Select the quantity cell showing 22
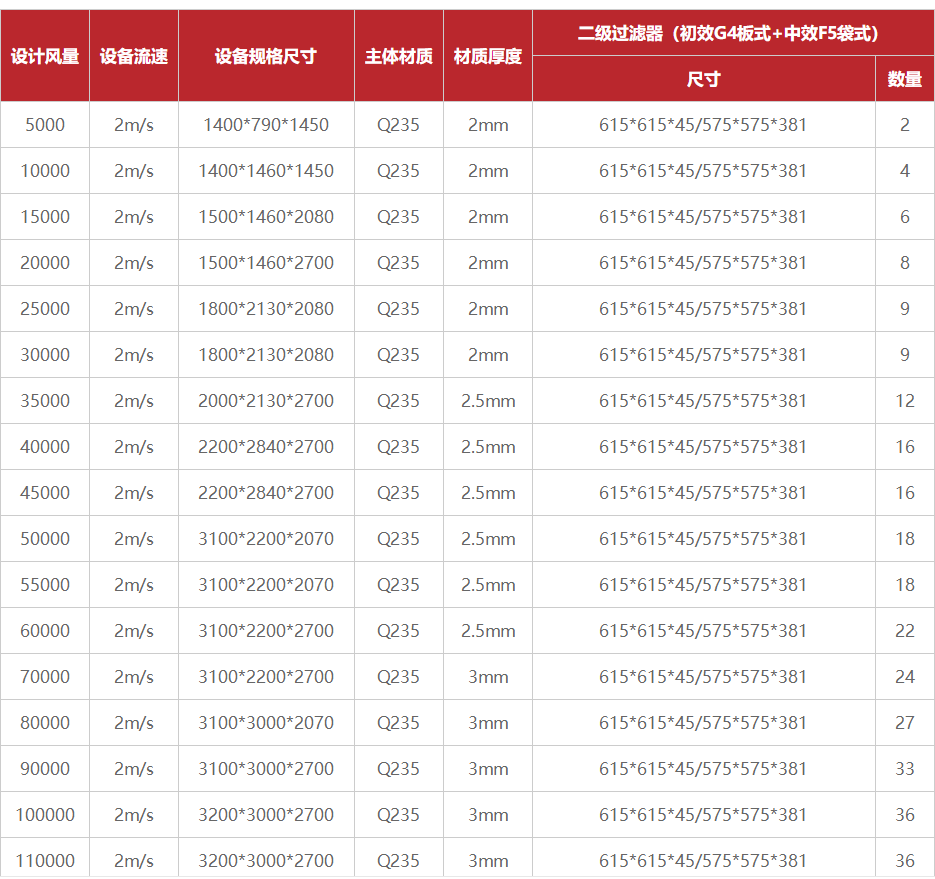The image size is (935, 879). pyautogui.click(x=904, y=631)
